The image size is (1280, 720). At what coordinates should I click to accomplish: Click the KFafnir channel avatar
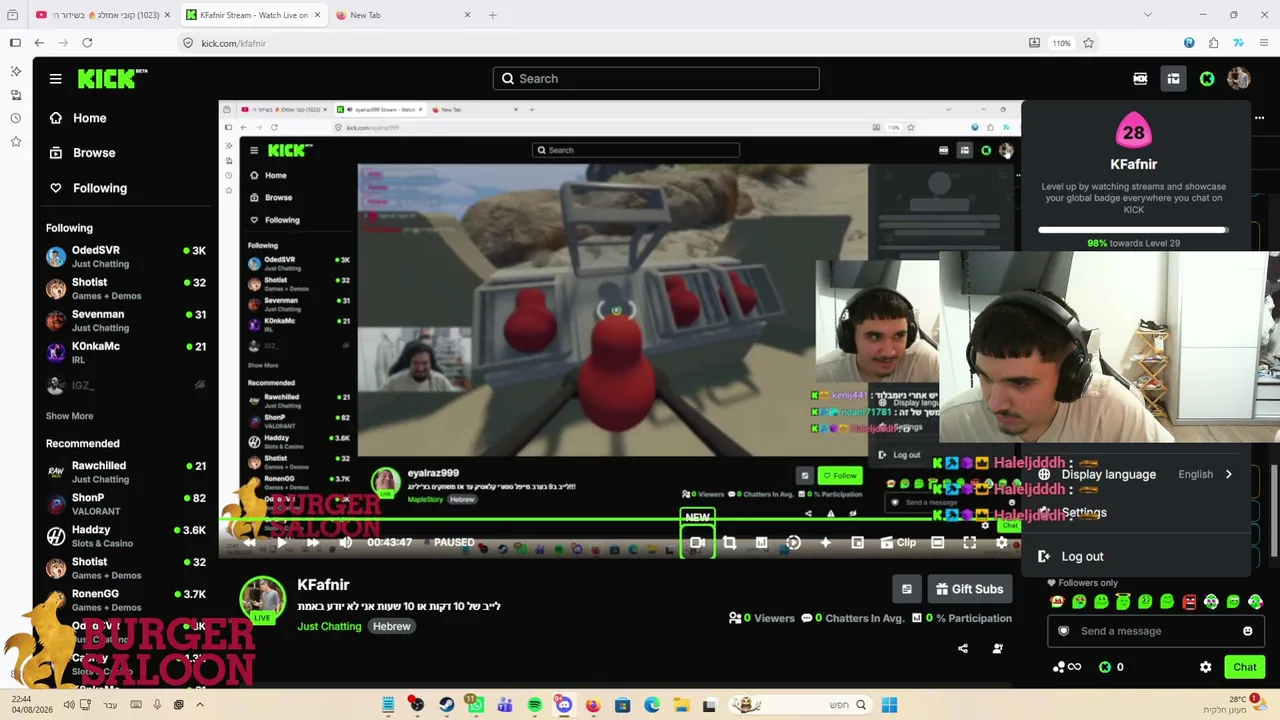262,599
